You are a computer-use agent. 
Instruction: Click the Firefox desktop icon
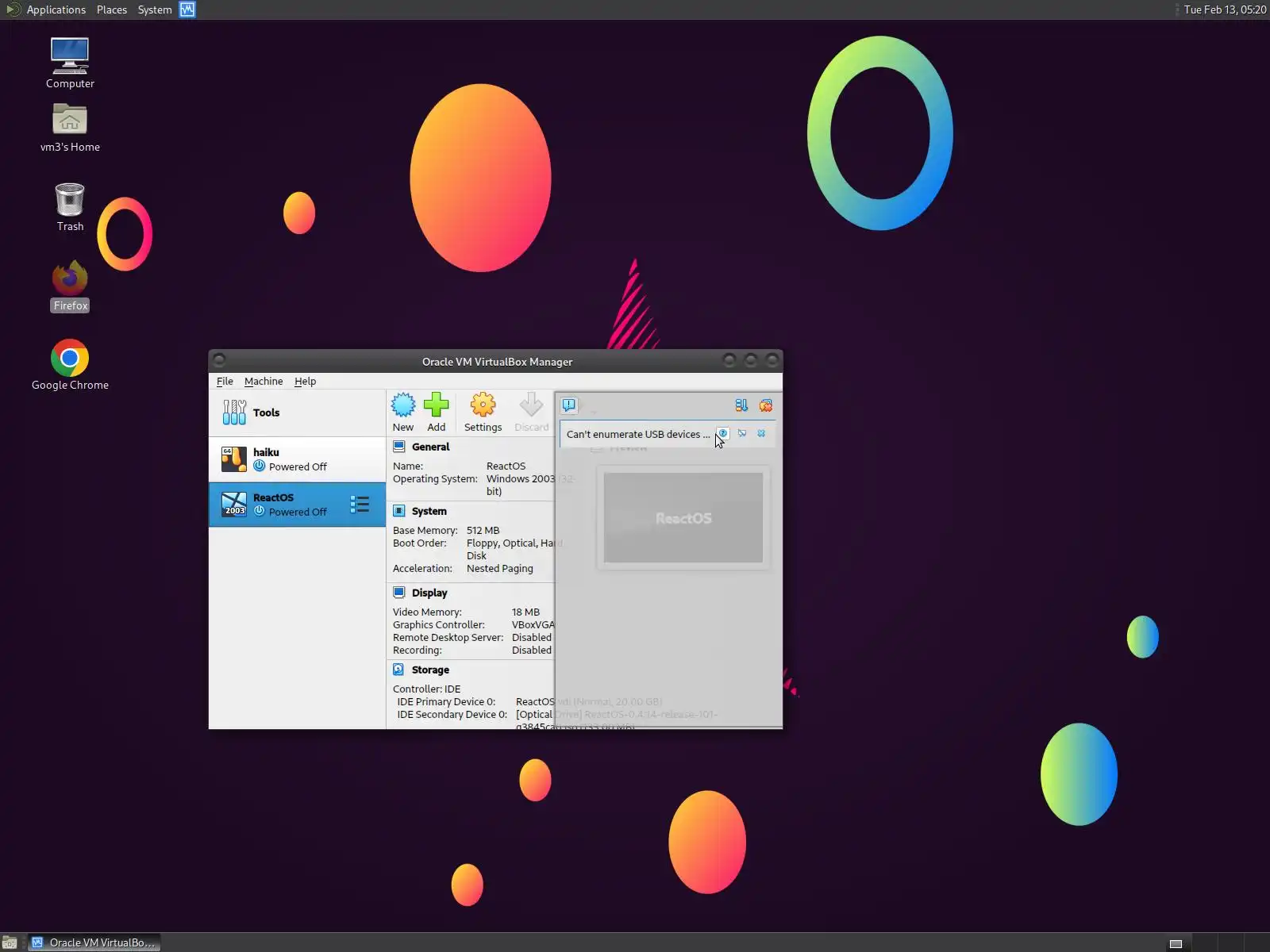(70, 278)
